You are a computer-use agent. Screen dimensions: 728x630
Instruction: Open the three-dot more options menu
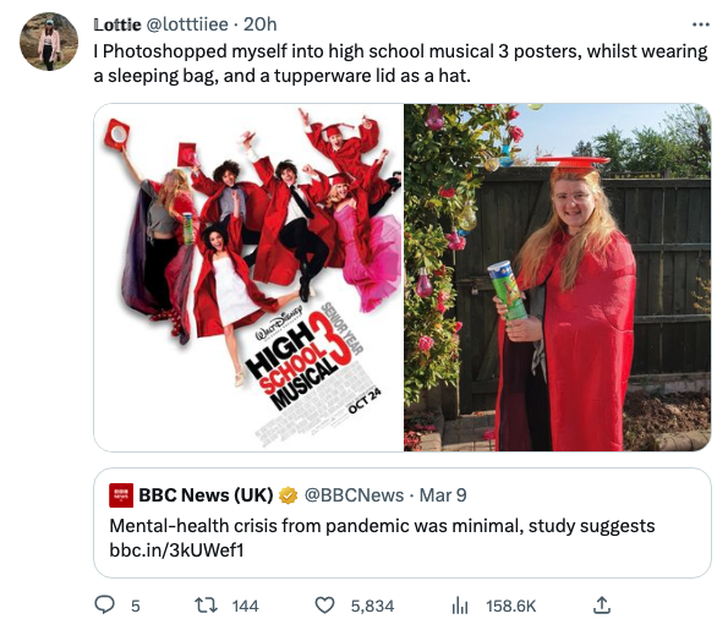[x=699, y=24]
